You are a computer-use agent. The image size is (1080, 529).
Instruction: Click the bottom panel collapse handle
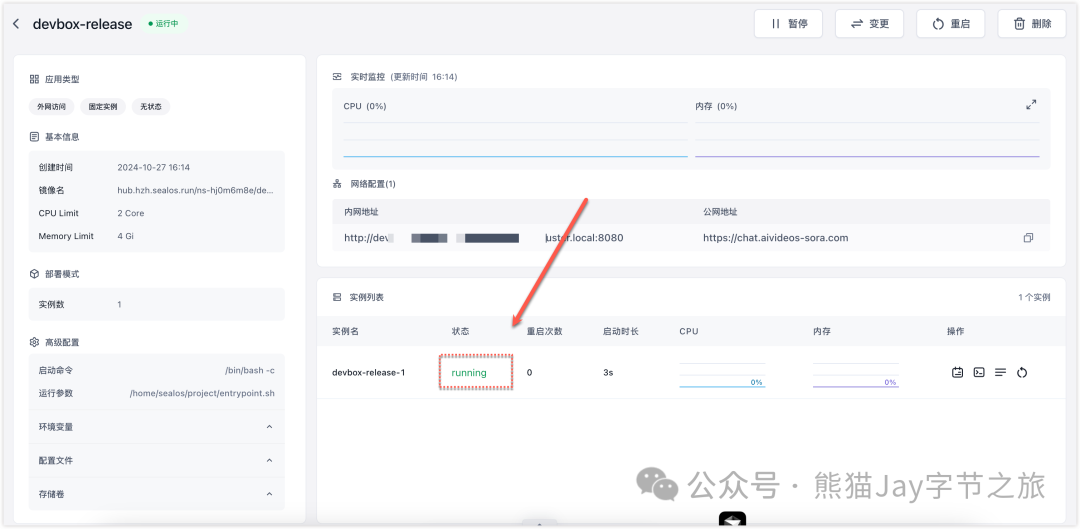pos(539,524)
